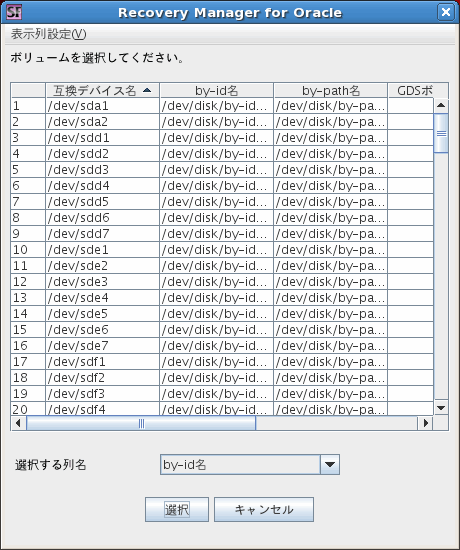Click the キャンセル button
Screen dimensions: 460x550
(x=264, y=509)
